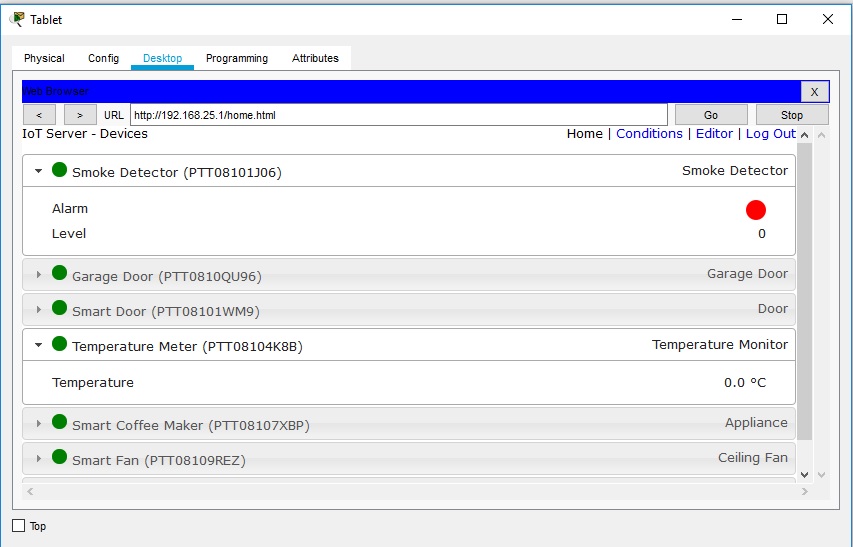The image size is (853, 547).
Task: Click the green status dot of Smart Coffee Maker
Action: (59, 421)
